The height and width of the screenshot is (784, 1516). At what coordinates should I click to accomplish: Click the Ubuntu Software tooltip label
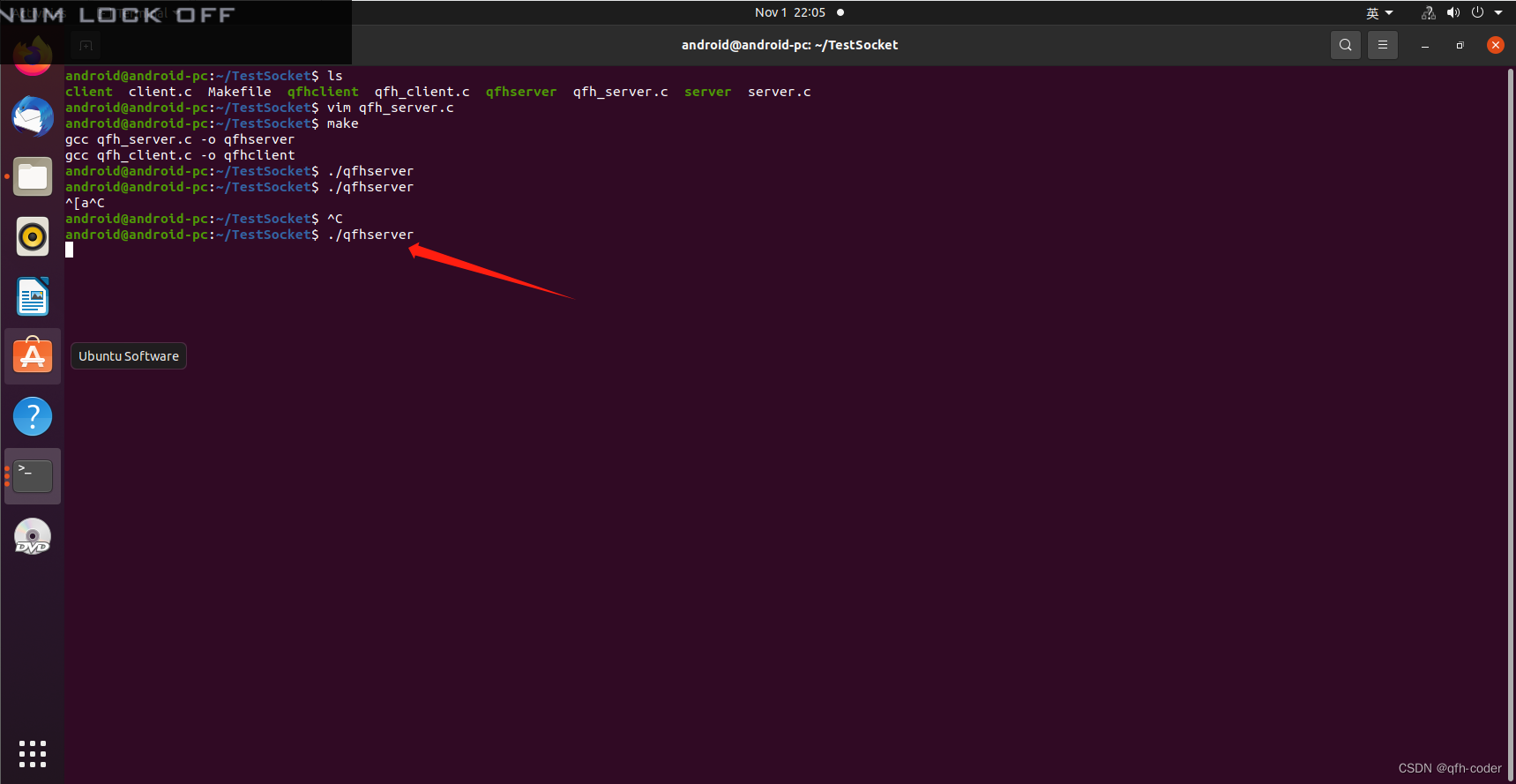(x=129, y=356)
